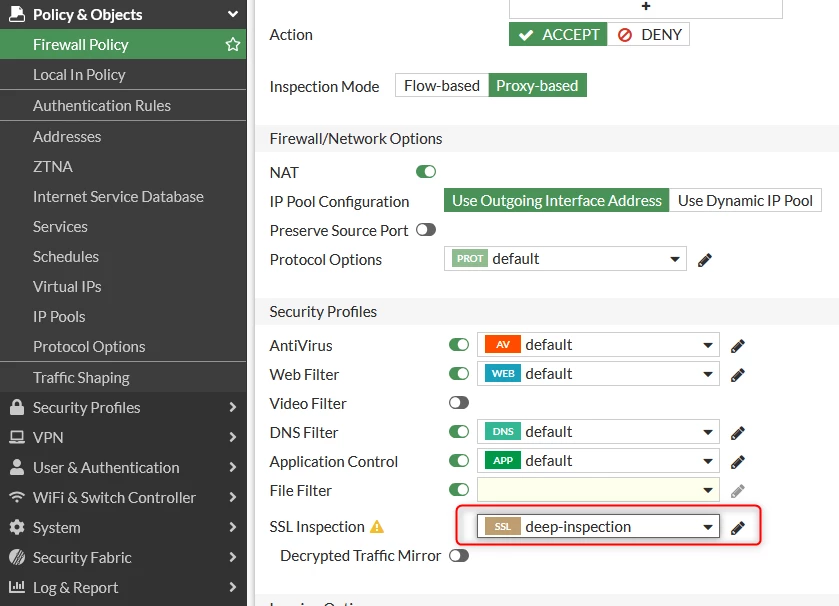Click the Security Fabric icon

click(x=17, y=557)
